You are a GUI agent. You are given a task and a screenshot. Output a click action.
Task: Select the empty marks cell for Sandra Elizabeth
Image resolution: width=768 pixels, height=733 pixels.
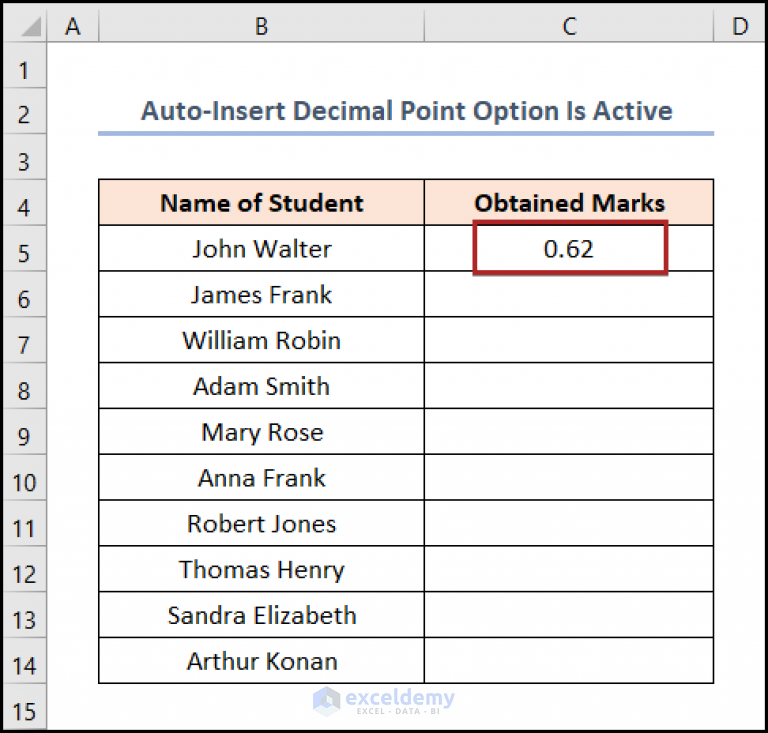pyautogui.click(x=569, y=615)
